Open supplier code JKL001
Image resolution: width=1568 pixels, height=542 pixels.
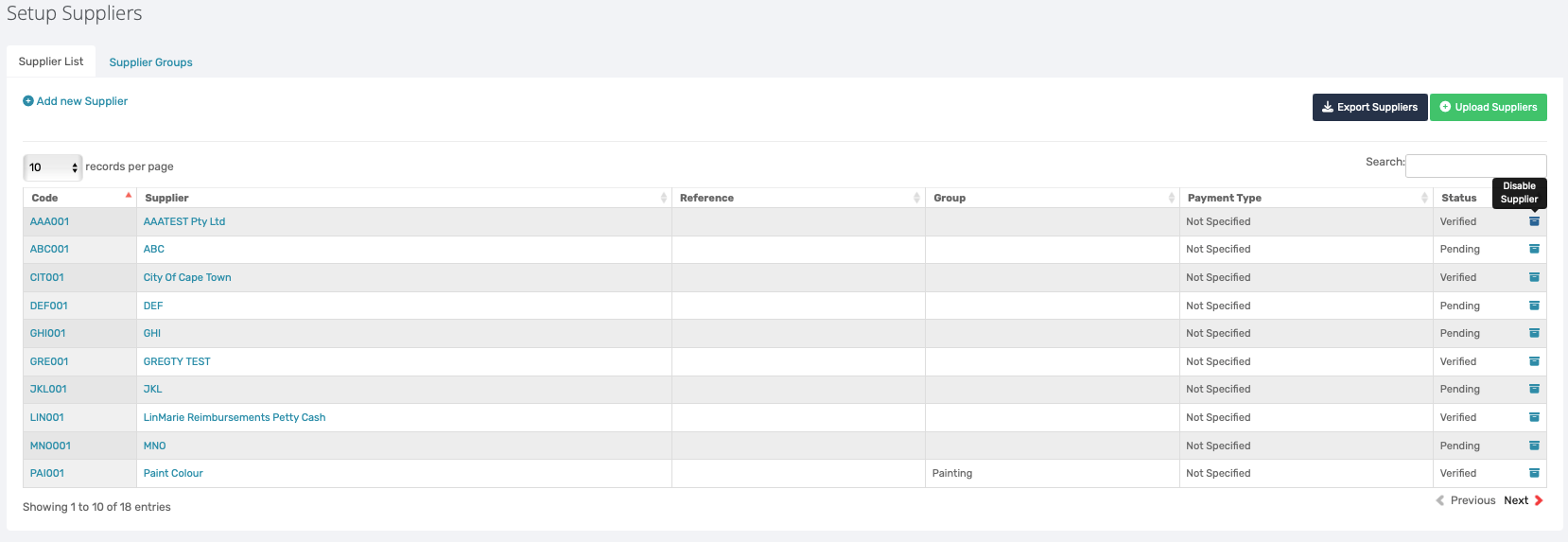pos(48,389)
